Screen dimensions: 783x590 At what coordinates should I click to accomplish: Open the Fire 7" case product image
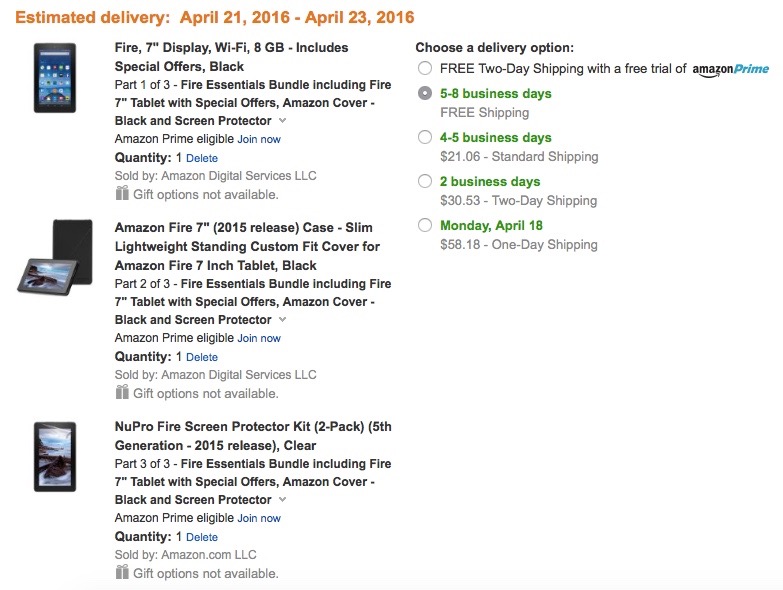coord(55,257)
